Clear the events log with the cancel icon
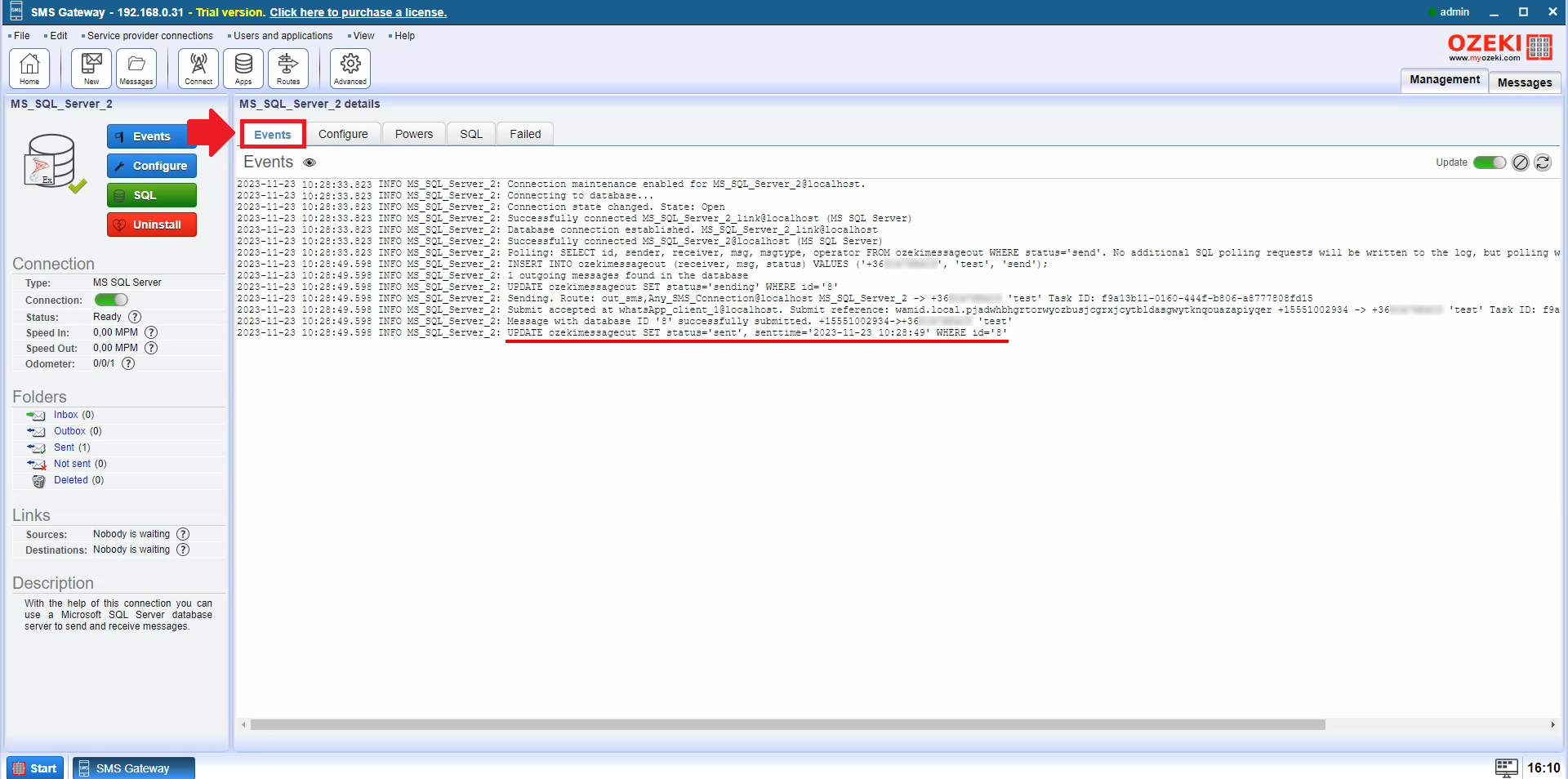 (1520, 162)
